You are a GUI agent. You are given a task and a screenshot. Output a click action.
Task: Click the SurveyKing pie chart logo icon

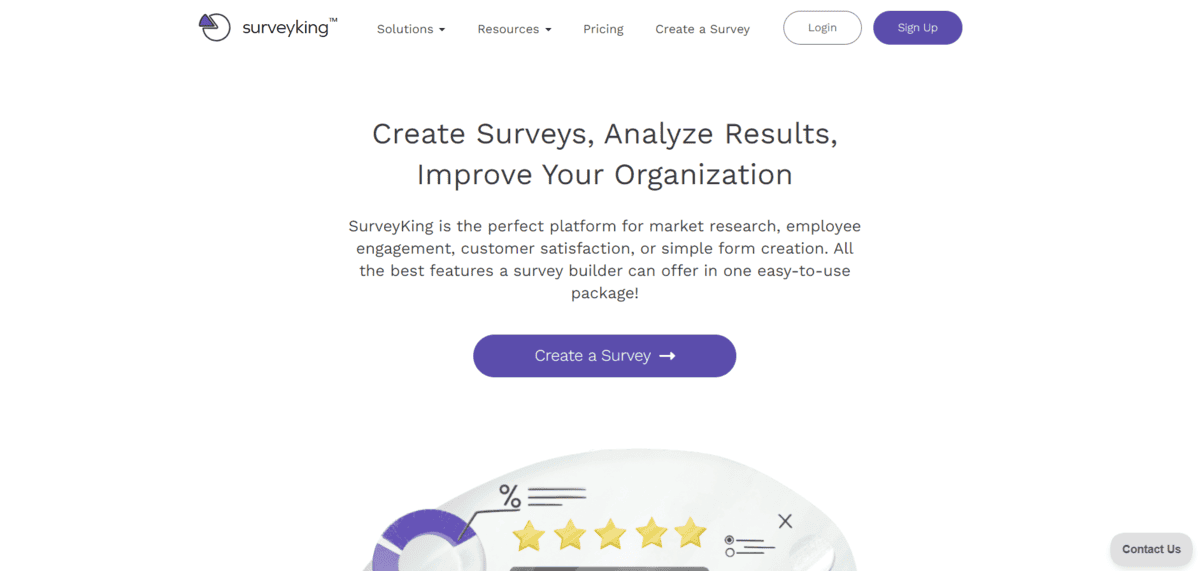pyautogui.click(x=214, y=27)
